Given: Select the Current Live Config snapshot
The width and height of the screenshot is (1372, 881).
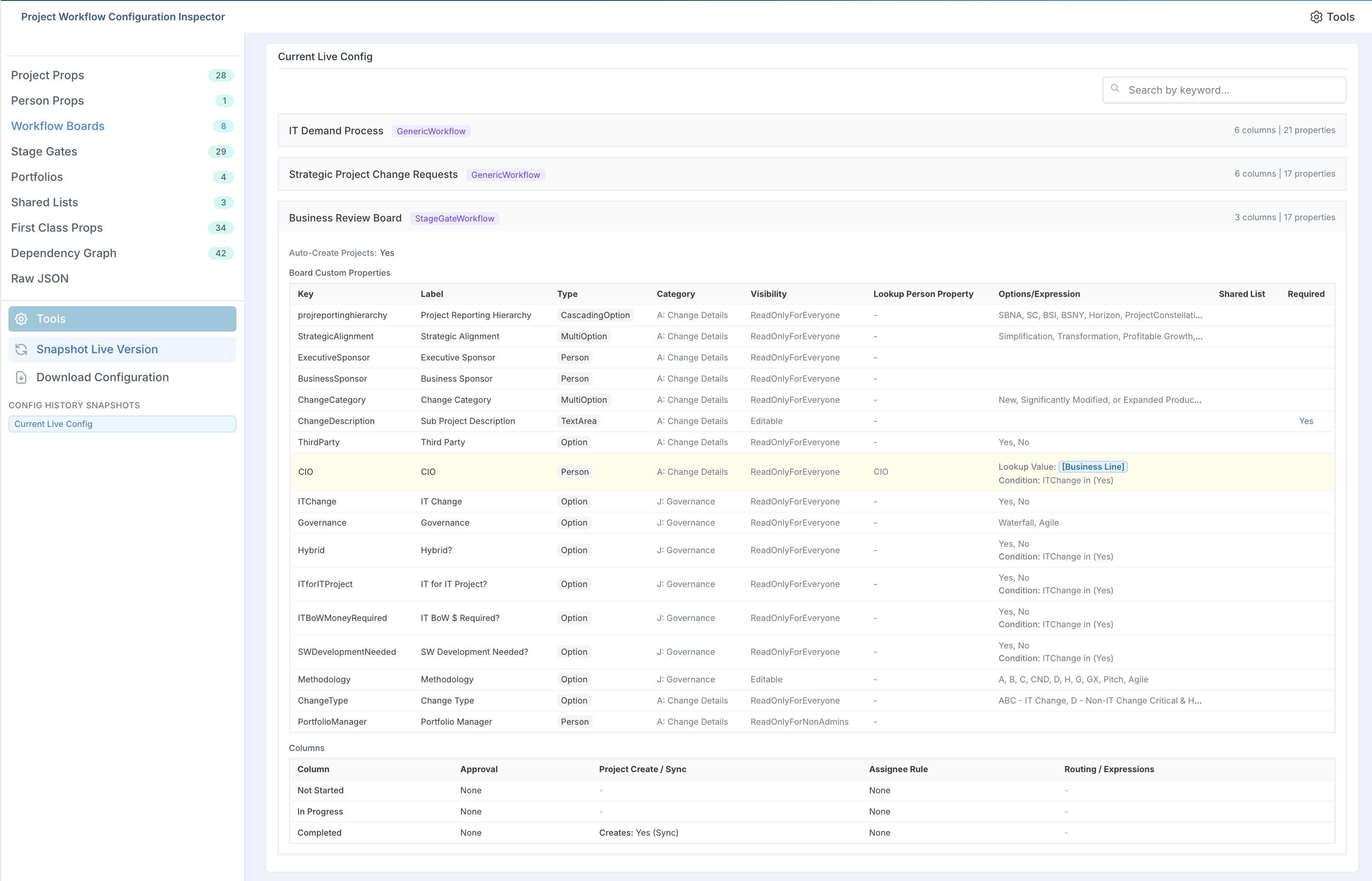Looking at the screenshot, I should 122,424.
